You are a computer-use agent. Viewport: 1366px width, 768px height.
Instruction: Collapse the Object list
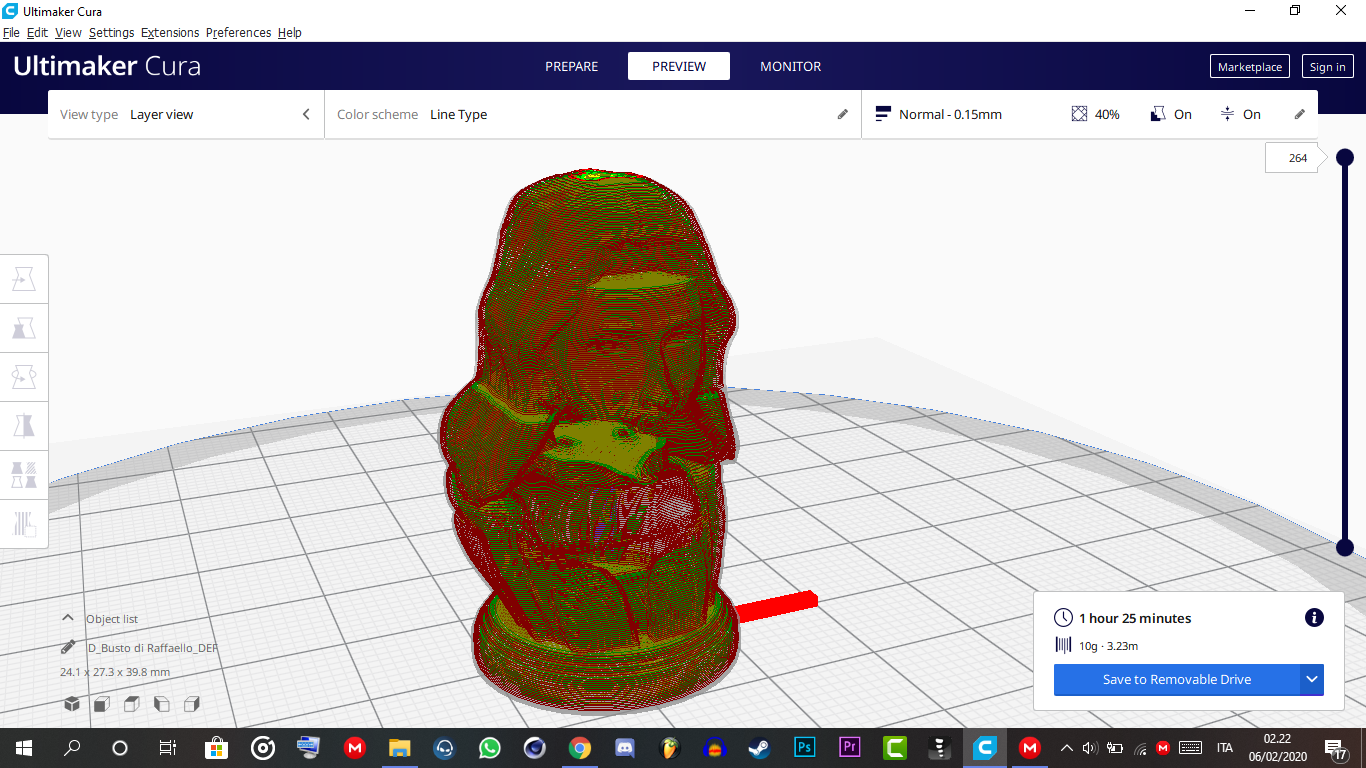point(68,619)
